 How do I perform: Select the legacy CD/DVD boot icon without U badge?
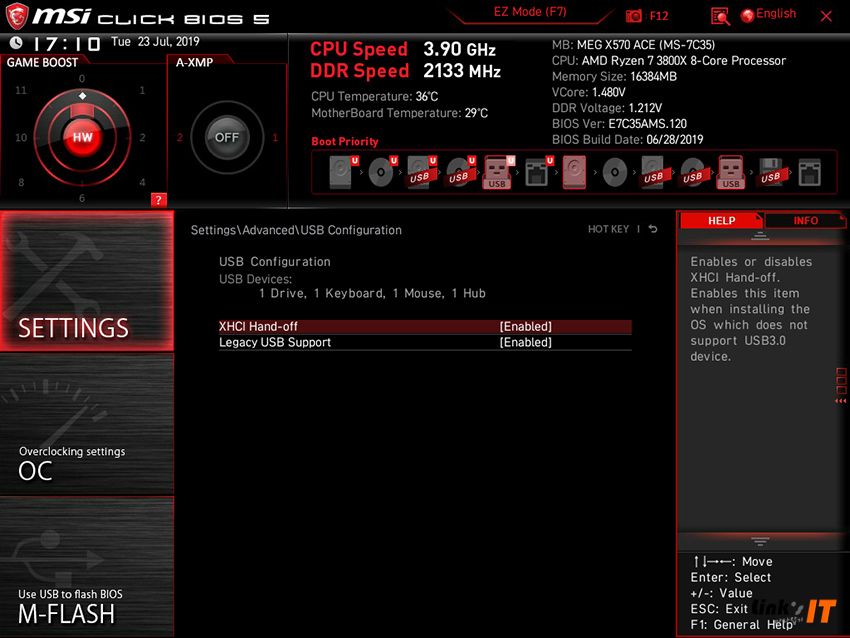[615, 172]
